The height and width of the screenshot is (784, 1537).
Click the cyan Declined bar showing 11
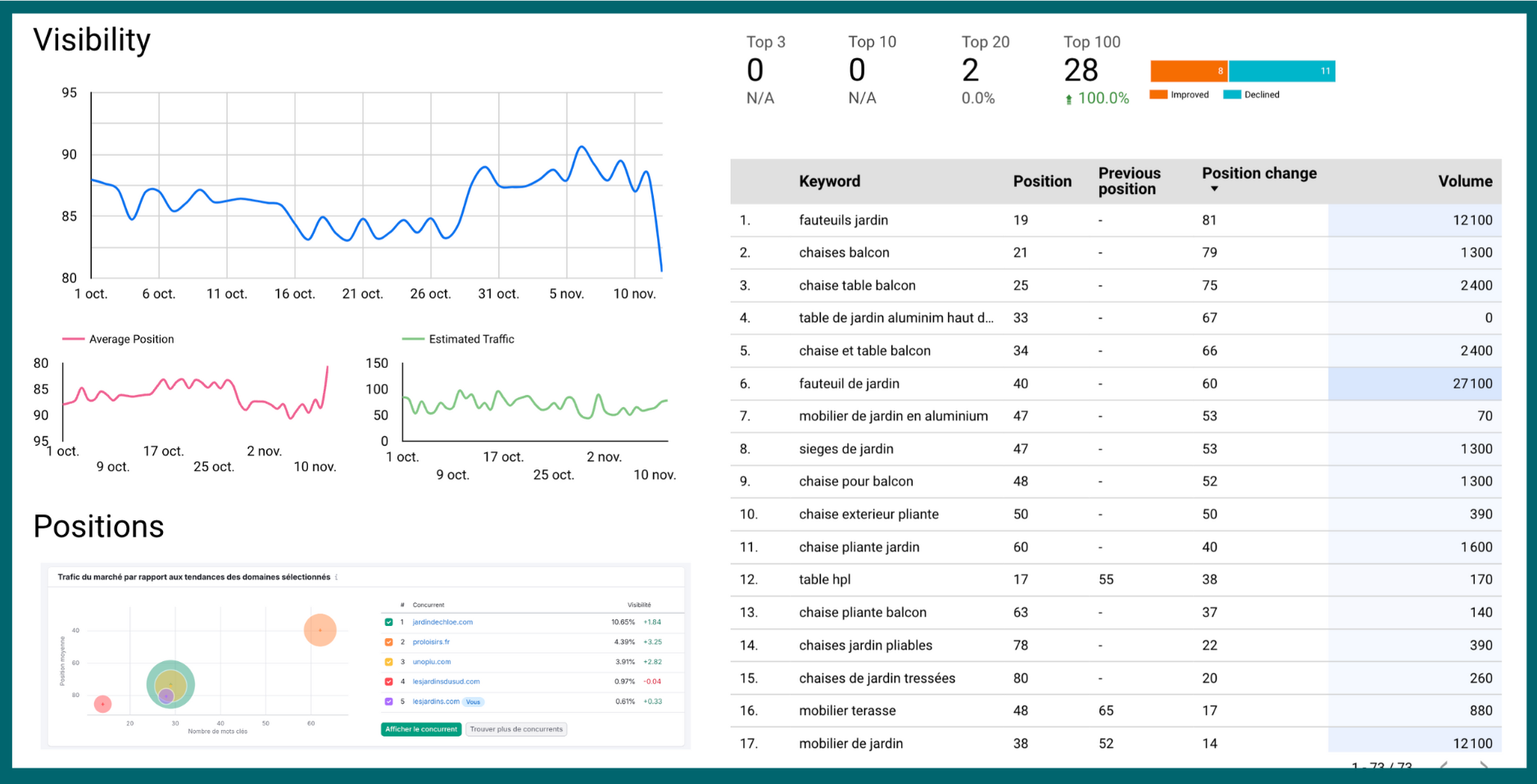(1282, 71)
